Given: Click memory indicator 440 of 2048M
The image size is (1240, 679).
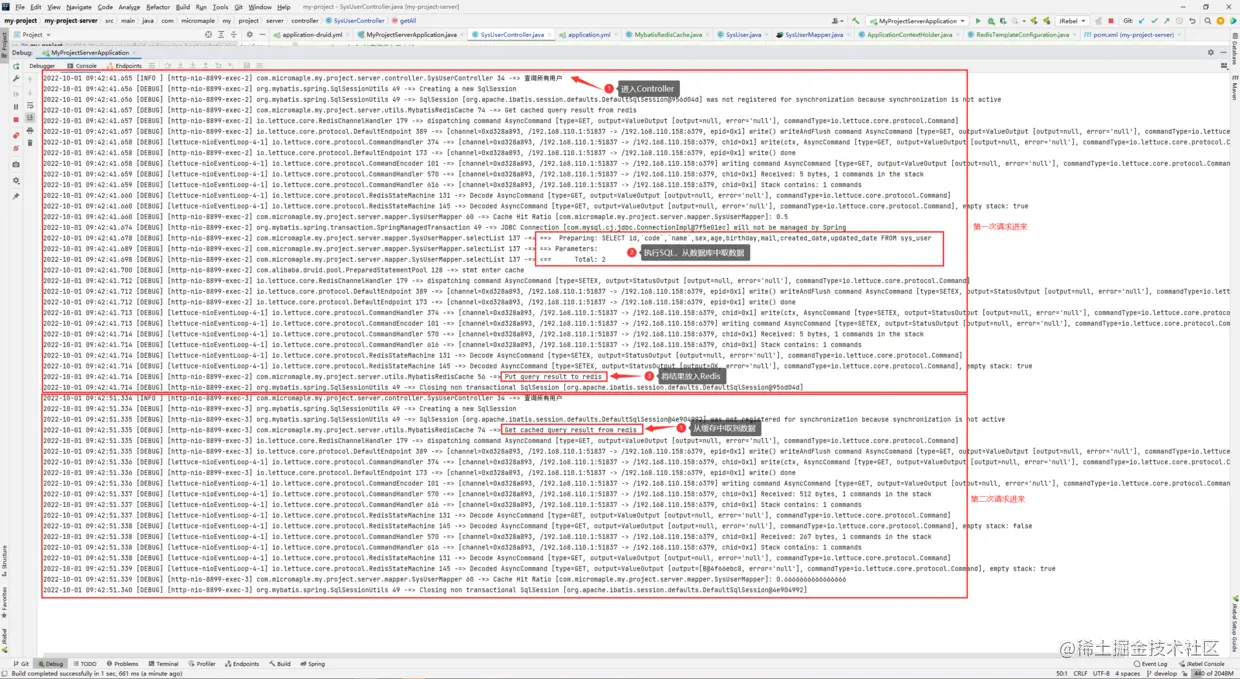Looking at the screenshot, I should [1215, 674].
